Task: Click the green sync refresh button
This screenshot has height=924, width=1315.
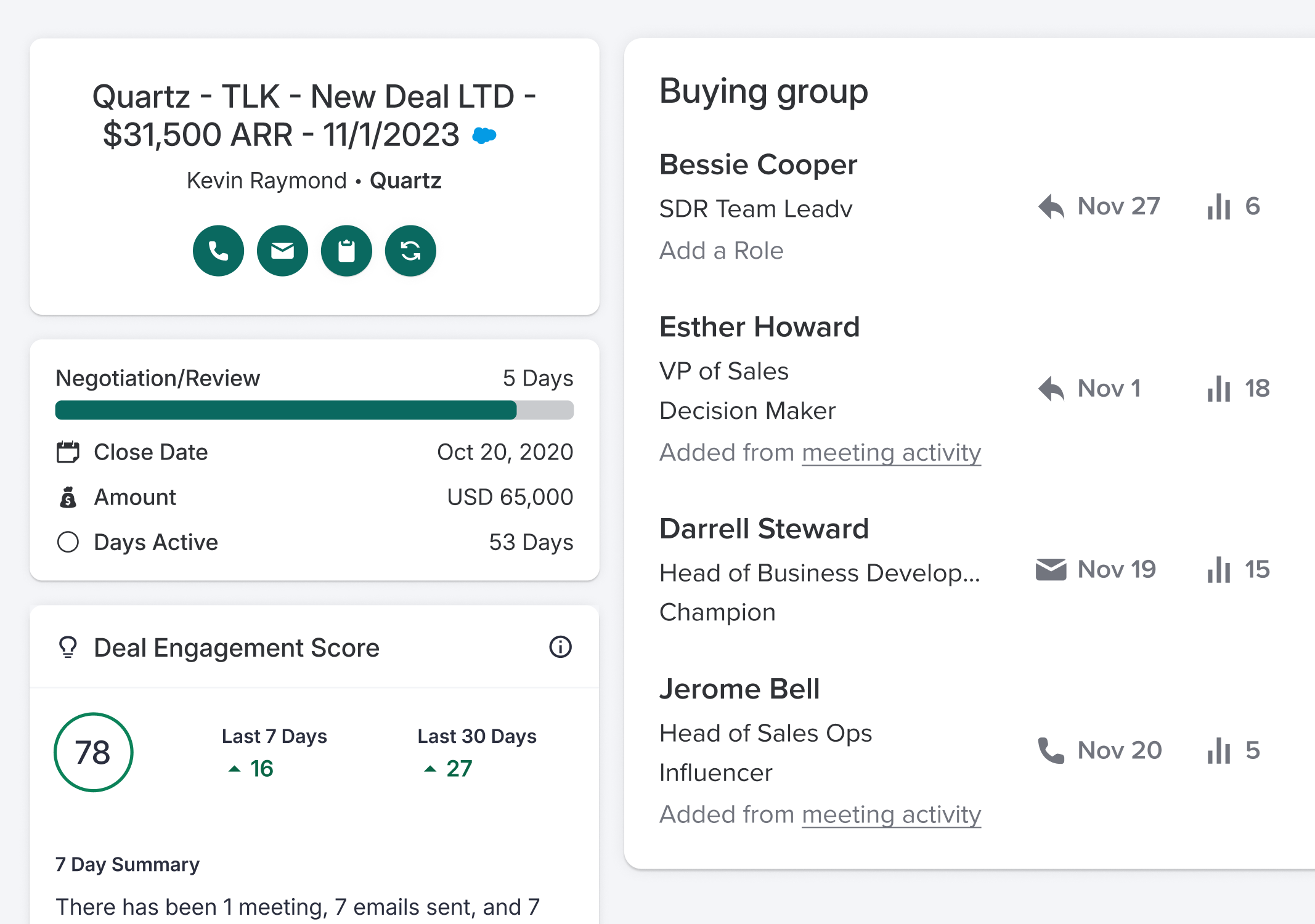Action: tap(410, 251)
